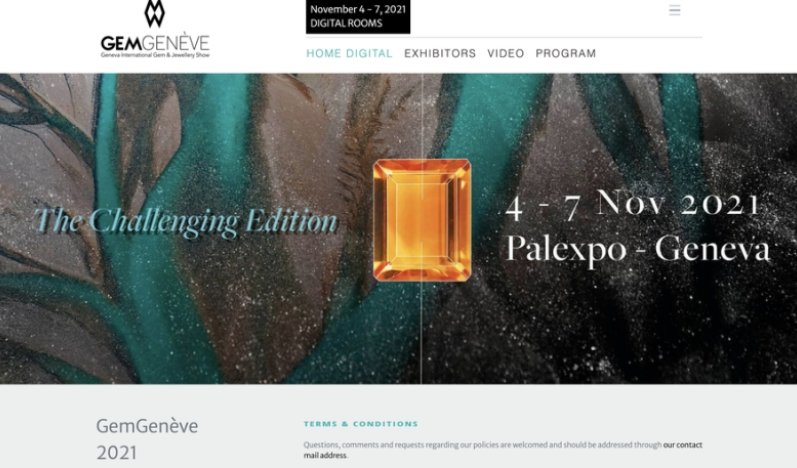
Task: Click the Palexpo - Geneva location text
Action: point(638,249)
